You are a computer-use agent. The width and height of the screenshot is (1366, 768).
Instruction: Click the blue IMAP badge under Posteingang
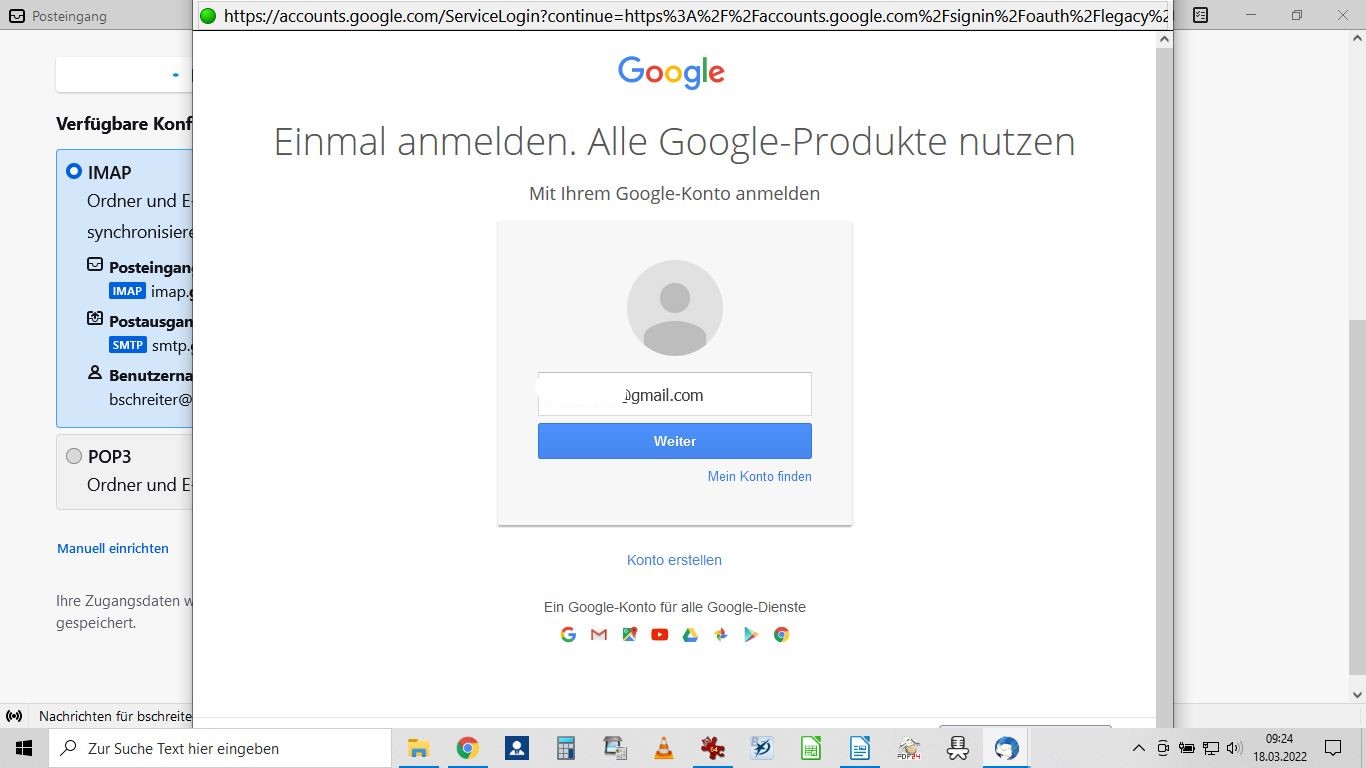point(127,291)
